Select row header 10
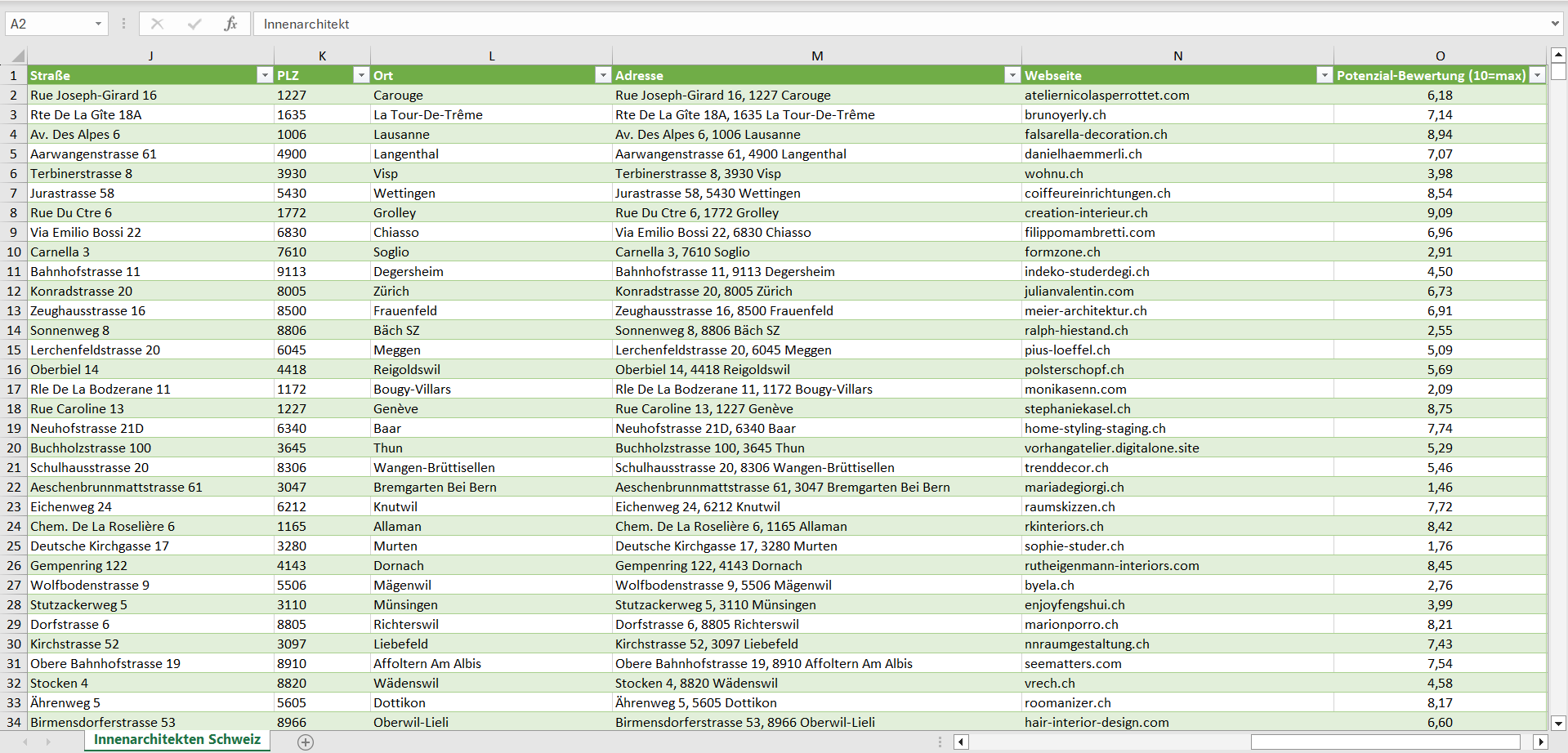Viewport: 1568px width, 753px height. [14, 252]
